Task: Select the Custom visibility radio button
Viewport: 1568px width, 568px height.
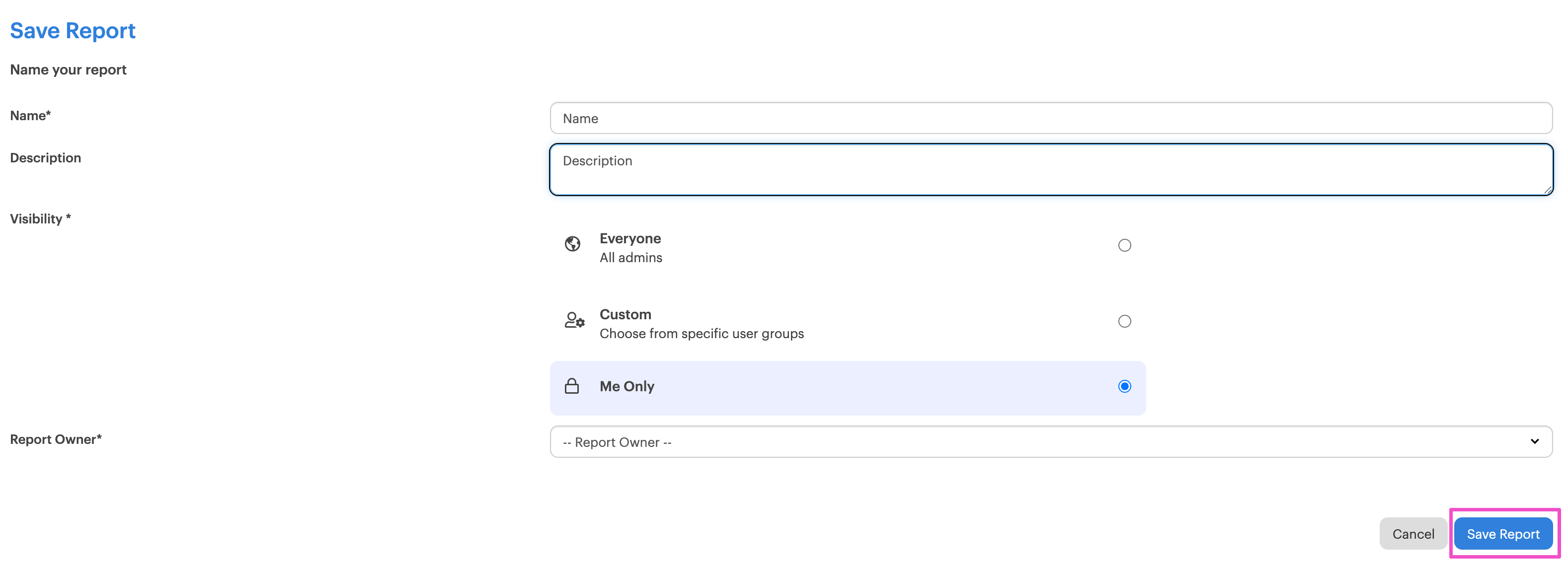Action: pyautogui.click(x=1124, y=321)
